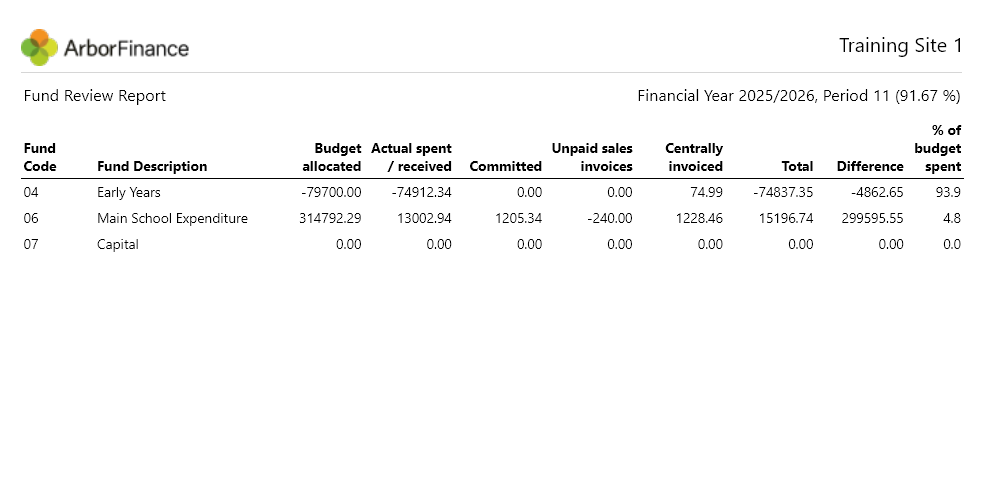Click the Financial Year 2025/2026 period text
Screen dimensions: 982x488
click(799, 96)
